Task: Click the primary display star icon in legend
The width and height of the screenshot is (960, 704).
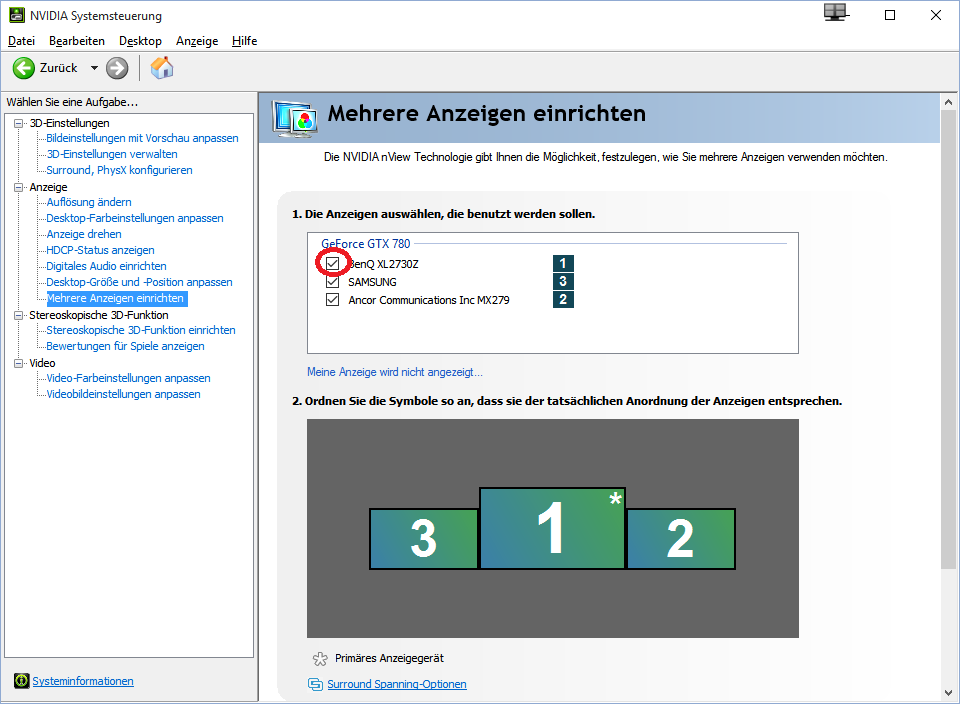Action: (x=320, y=659)
